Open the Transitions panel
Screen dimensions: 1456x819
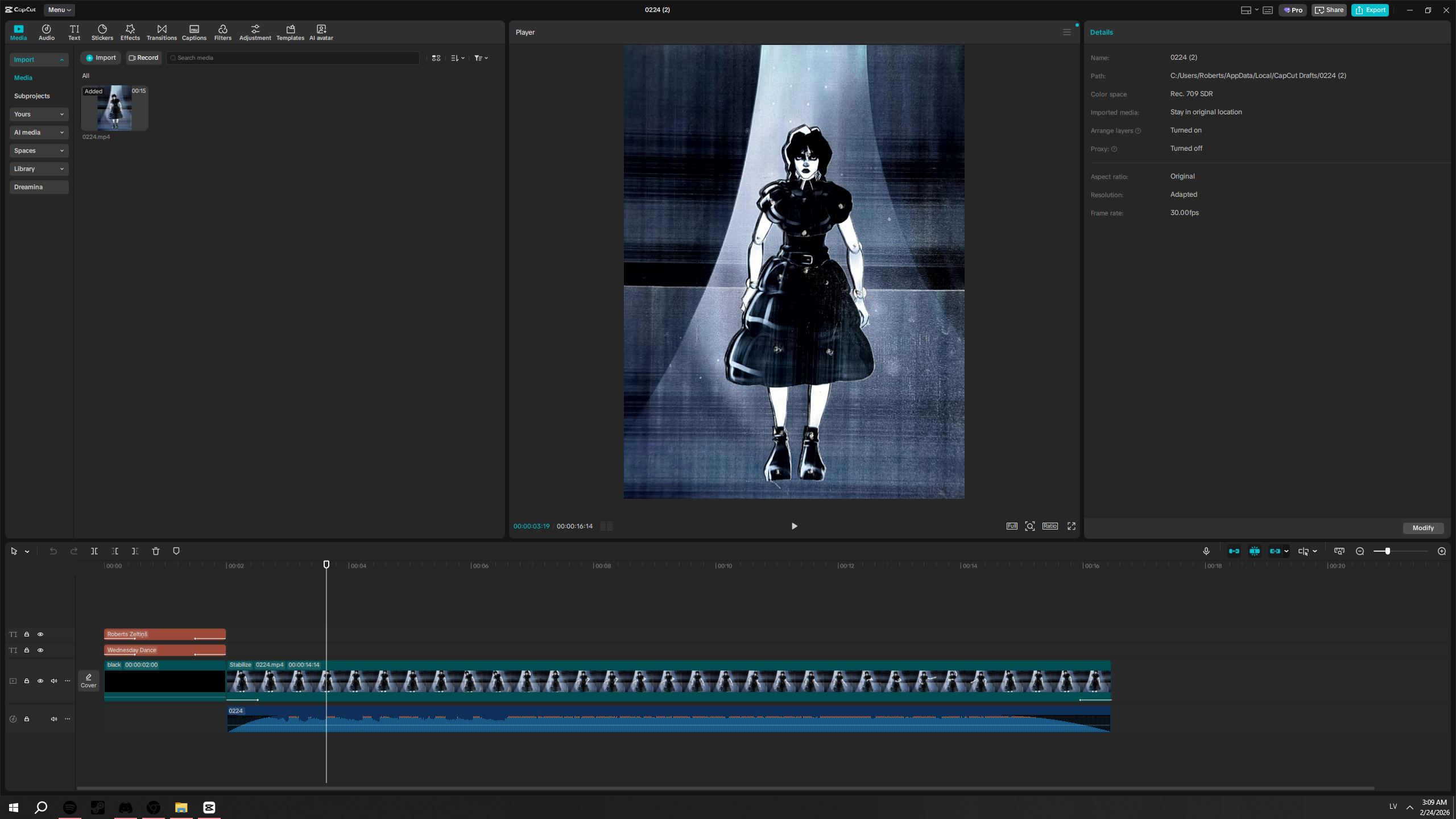(162, 32)
